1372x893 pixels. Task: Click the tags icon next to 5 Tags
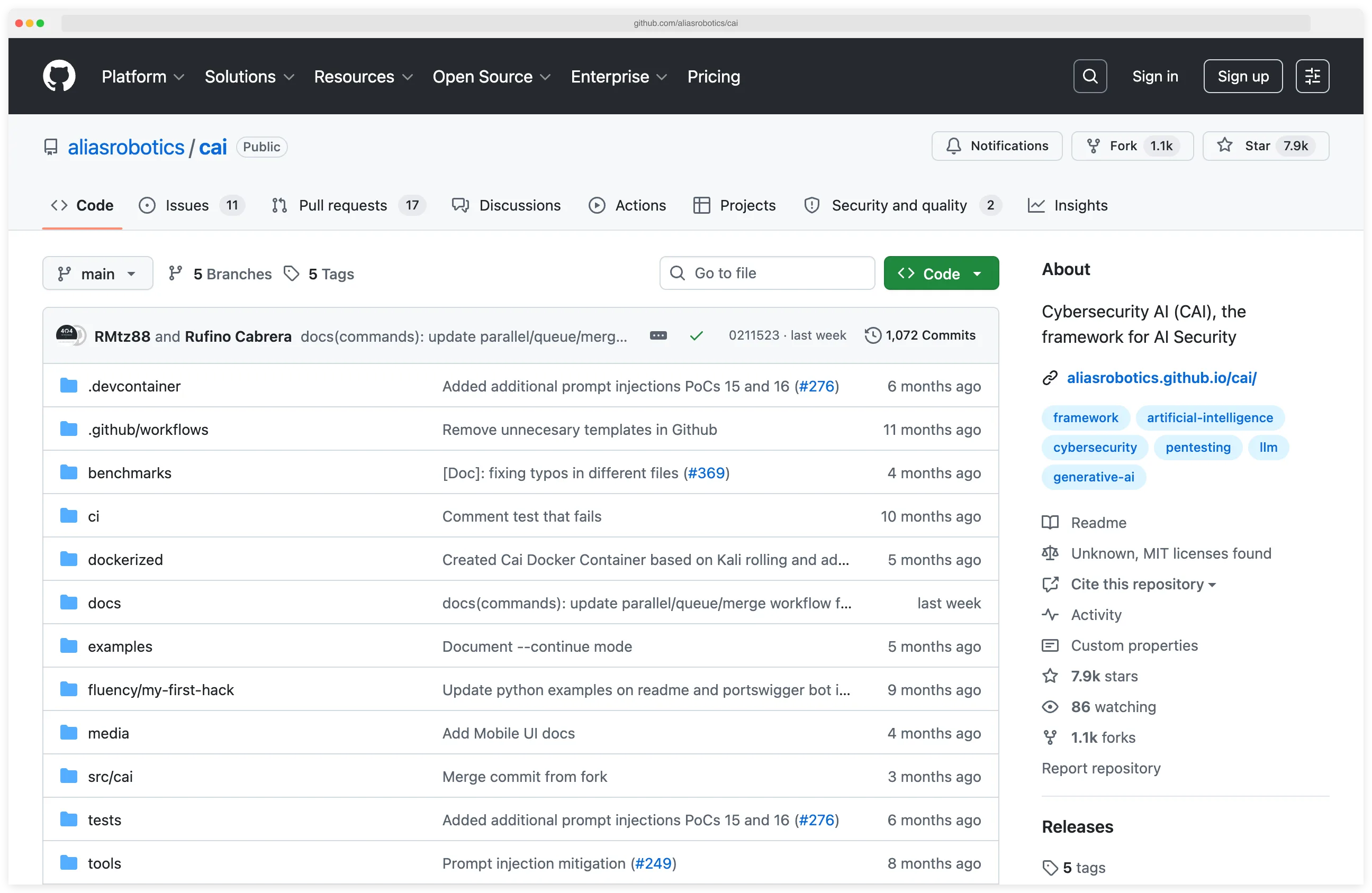[292, 273]
